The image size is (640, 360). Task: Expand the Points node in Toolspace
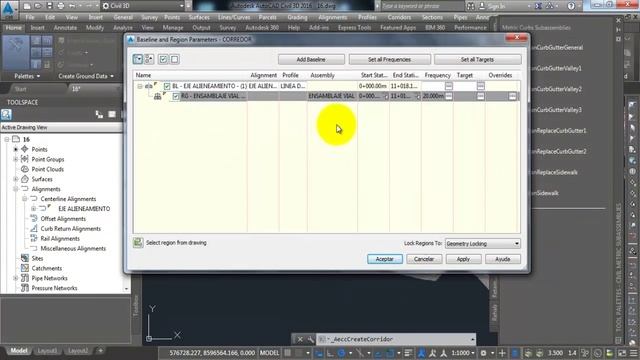(16, 149)
